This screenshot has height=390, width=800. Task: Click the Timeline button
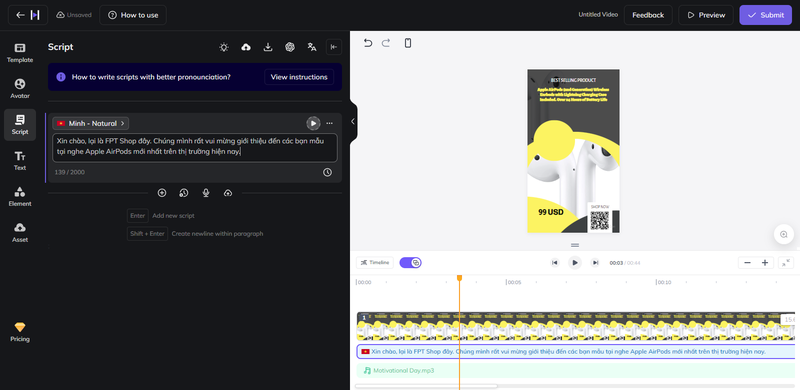tap(375, 262)
